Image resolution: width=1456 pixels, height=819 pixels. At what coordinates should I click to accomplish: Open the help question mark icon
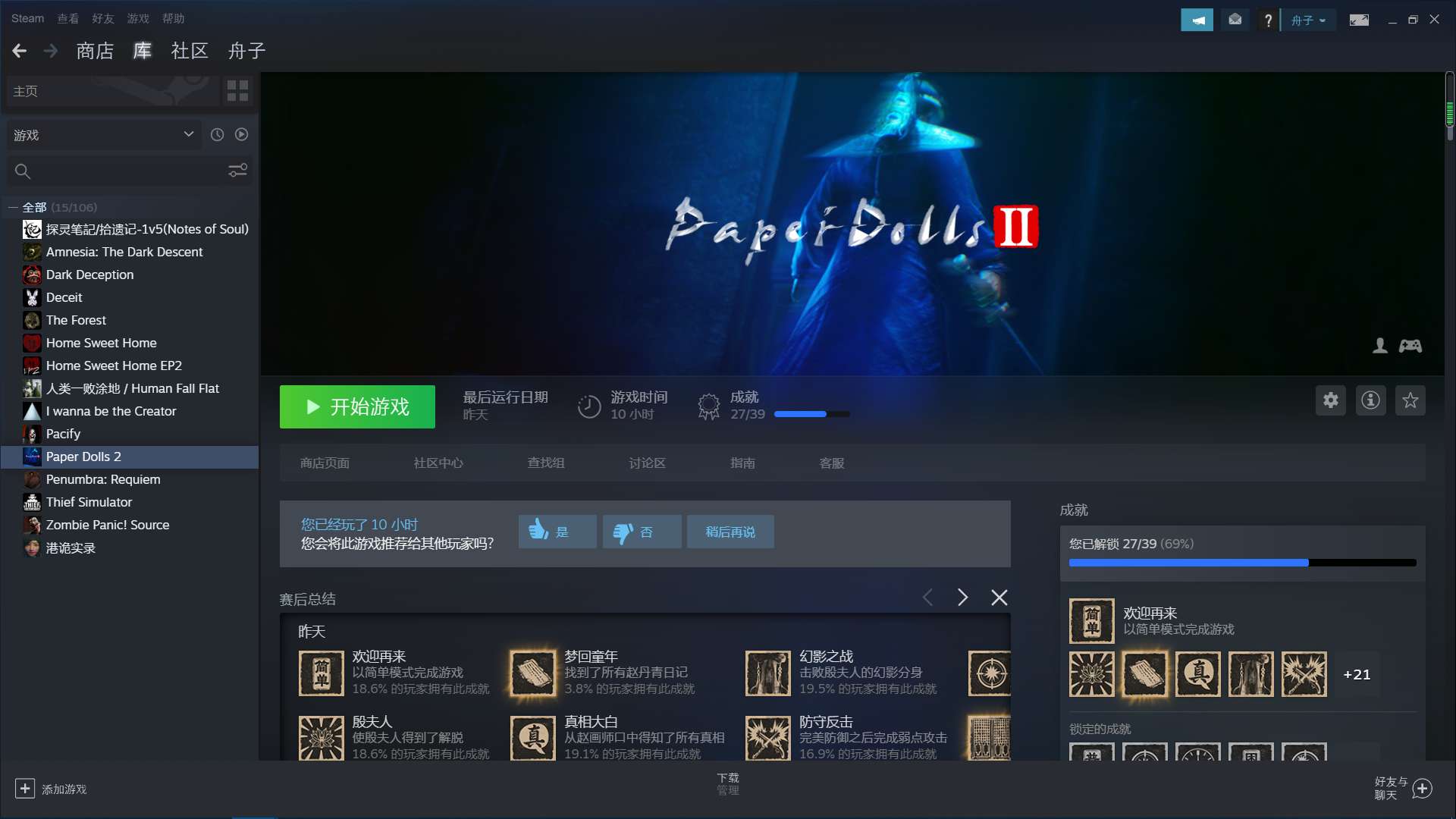1268,20
